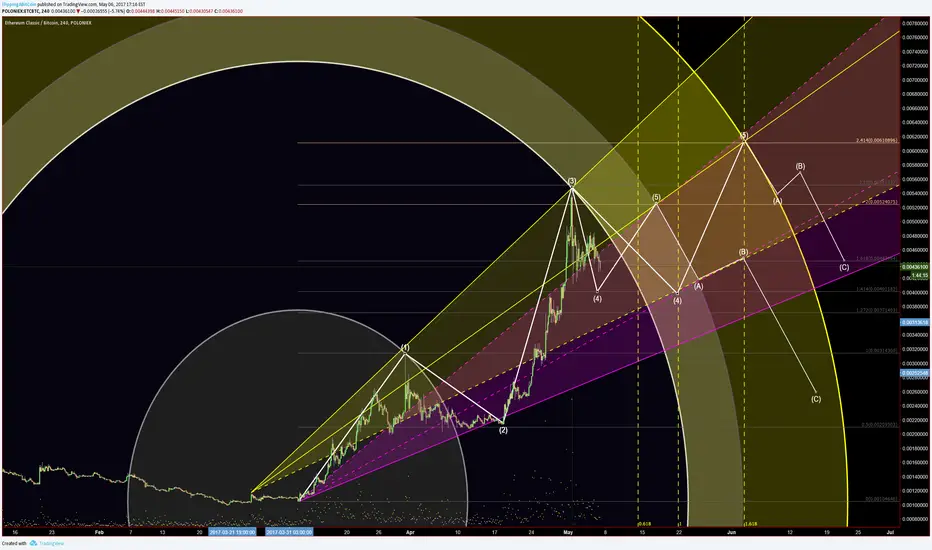
Task: Click the blue 0.00313618 price label
Action: pos(915,322)
